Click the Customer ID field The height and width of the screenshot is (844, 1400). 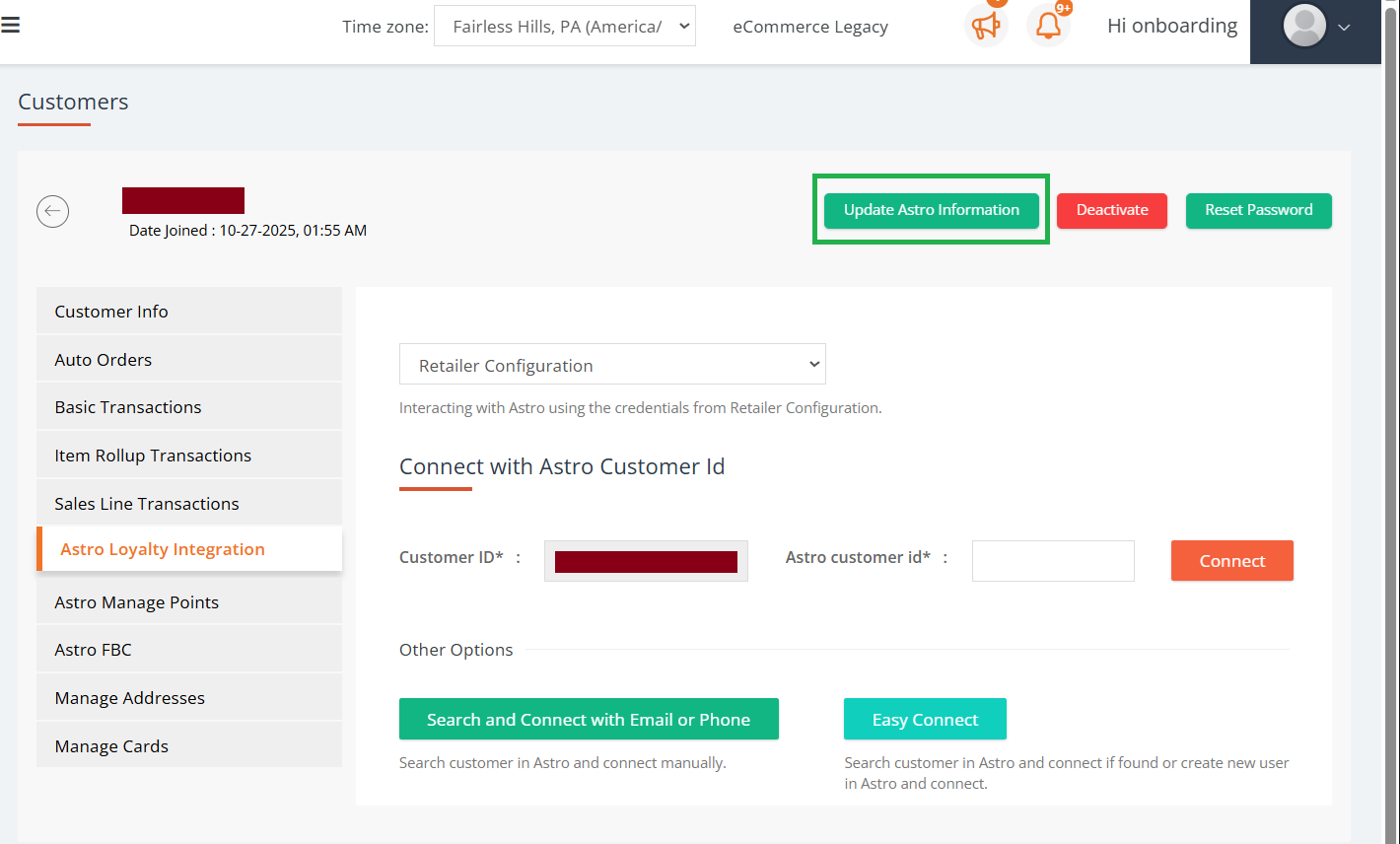pos(646,561)
